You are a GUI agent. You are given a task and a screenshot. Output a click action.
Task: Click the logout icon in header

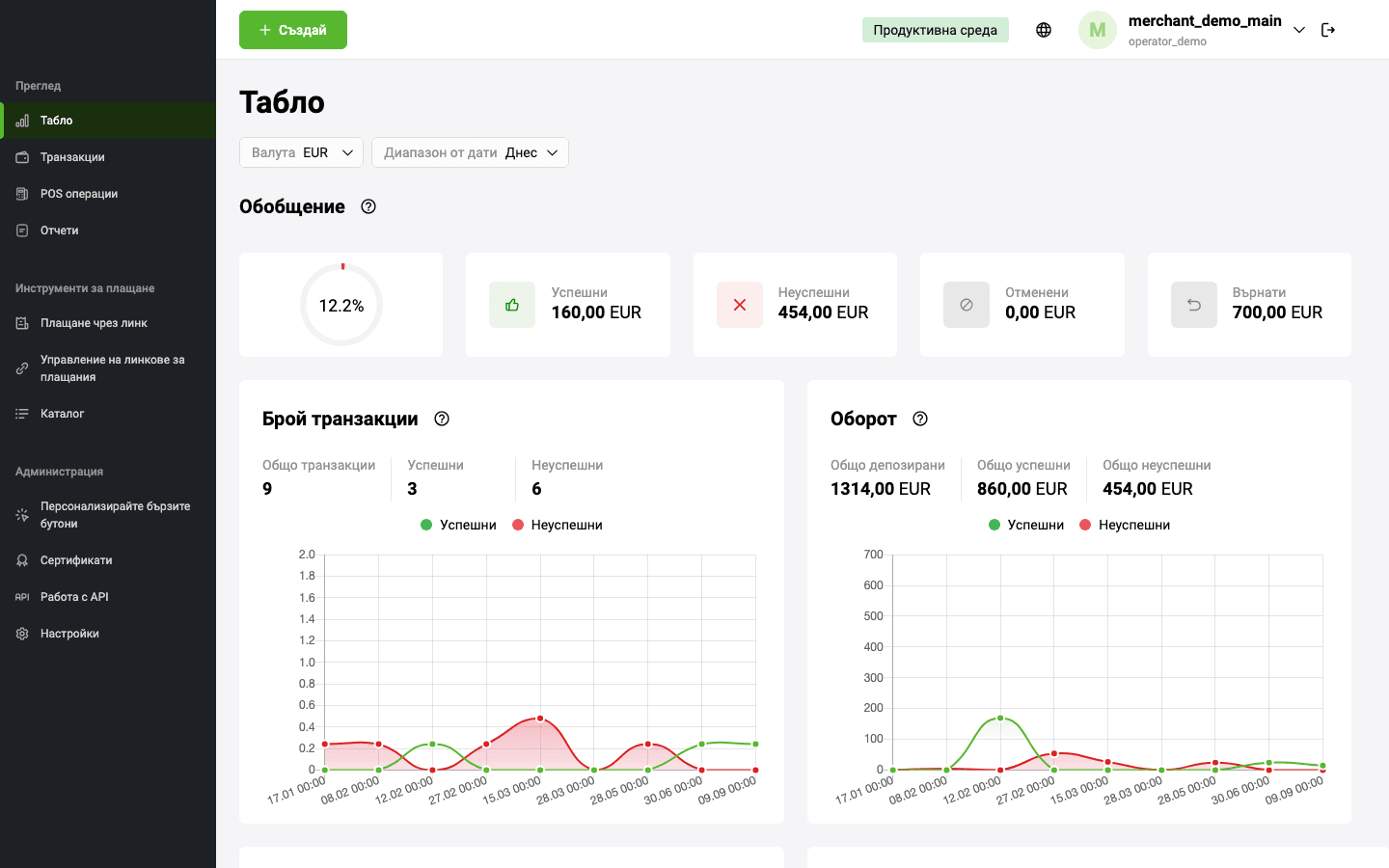pyautogui.click(x=1328, y=30)
